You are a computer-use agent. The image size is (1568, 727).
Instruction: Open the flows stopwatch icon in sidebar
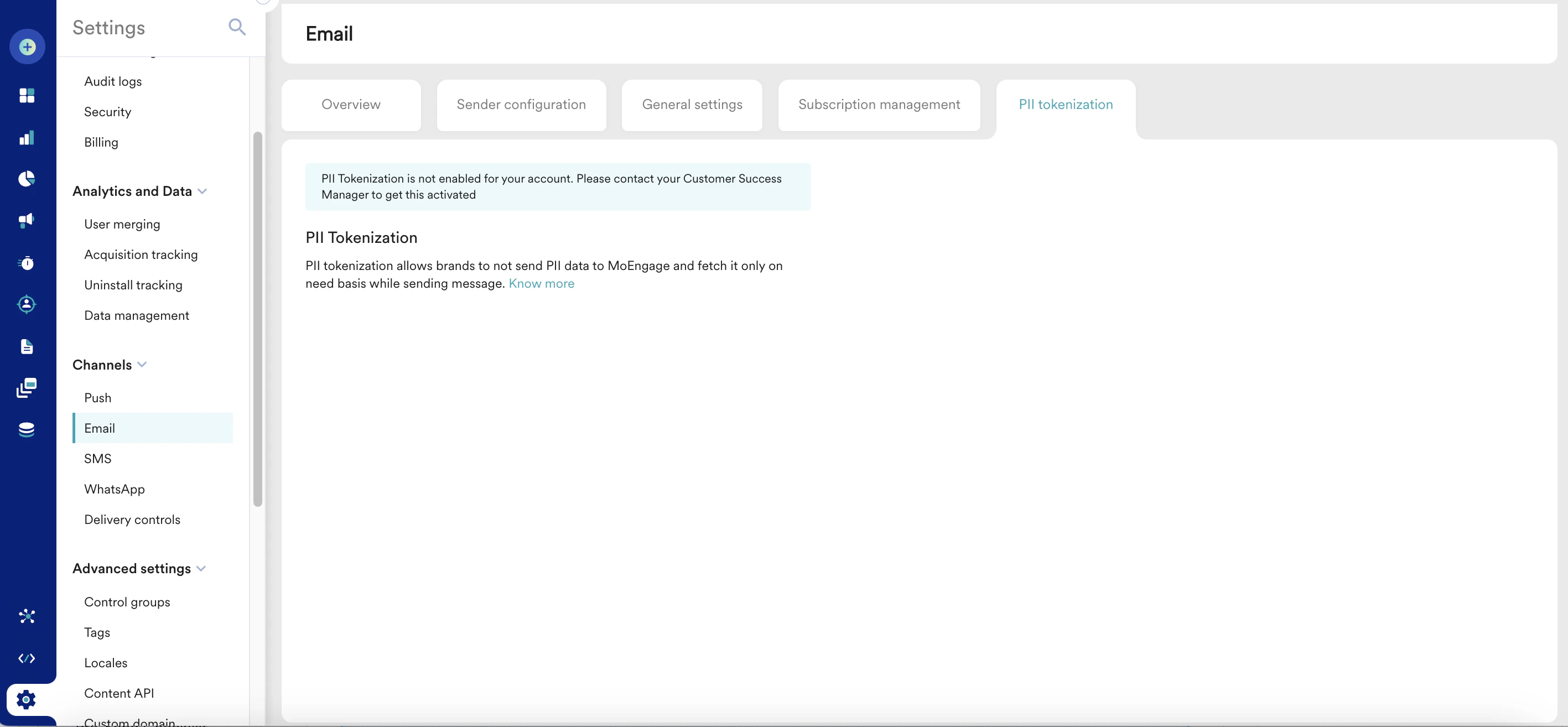tap(27, 263)
